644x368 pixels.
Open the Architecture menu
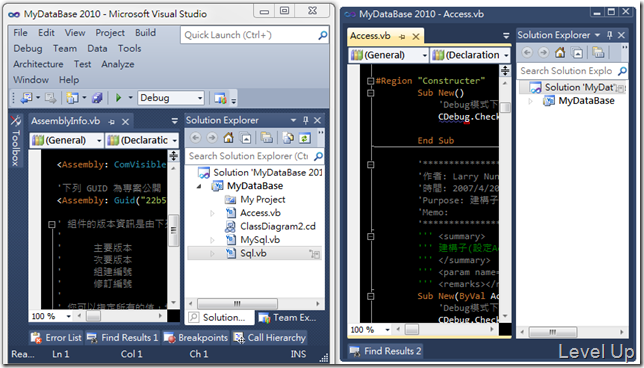[x=38, y=64]
